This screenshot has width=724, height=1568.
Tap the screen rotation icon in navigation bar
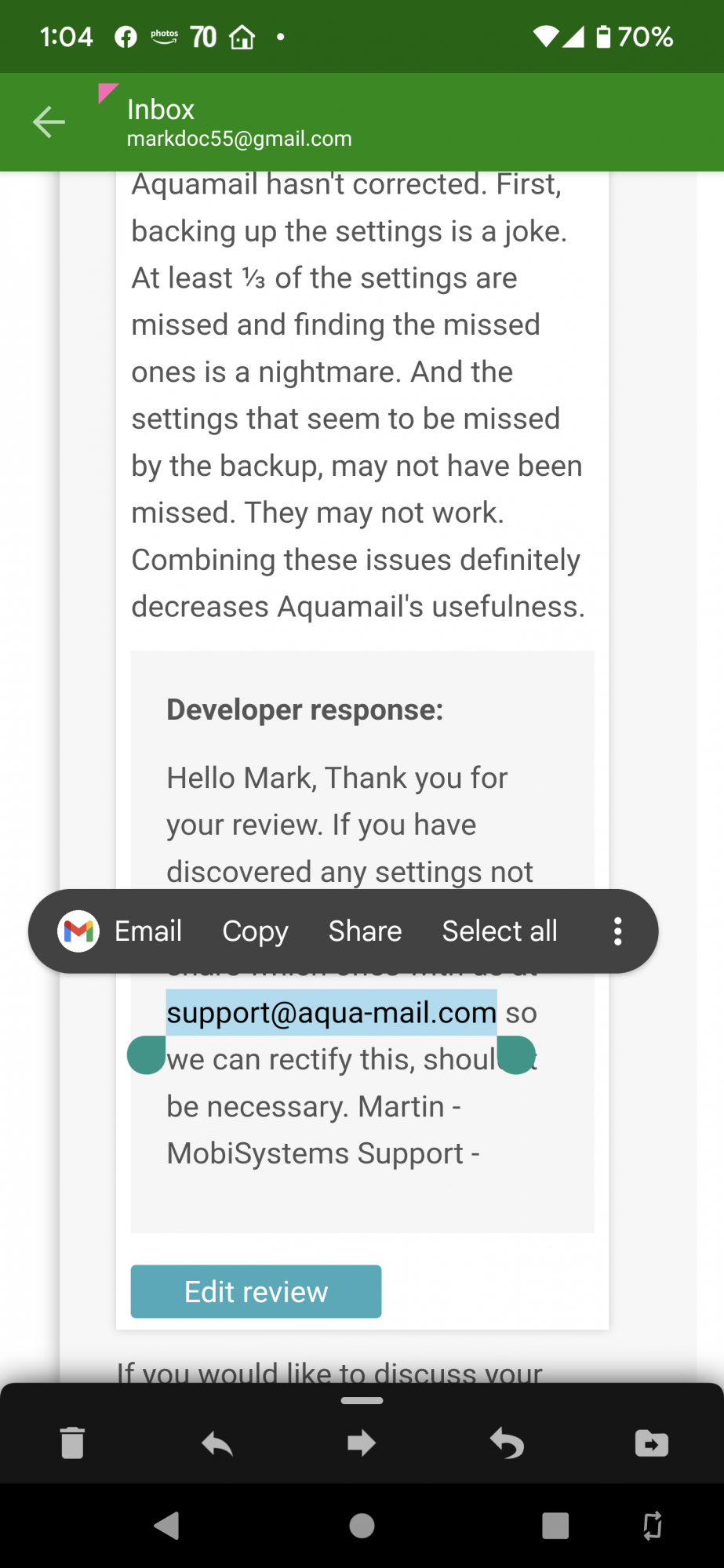click(x=652, y=1526)
